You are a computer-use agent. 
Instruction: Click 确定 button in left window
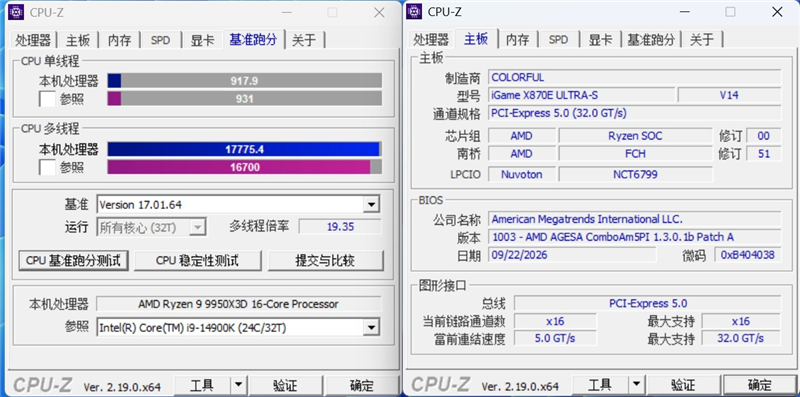pyautogui.click(x=362, y=385)
